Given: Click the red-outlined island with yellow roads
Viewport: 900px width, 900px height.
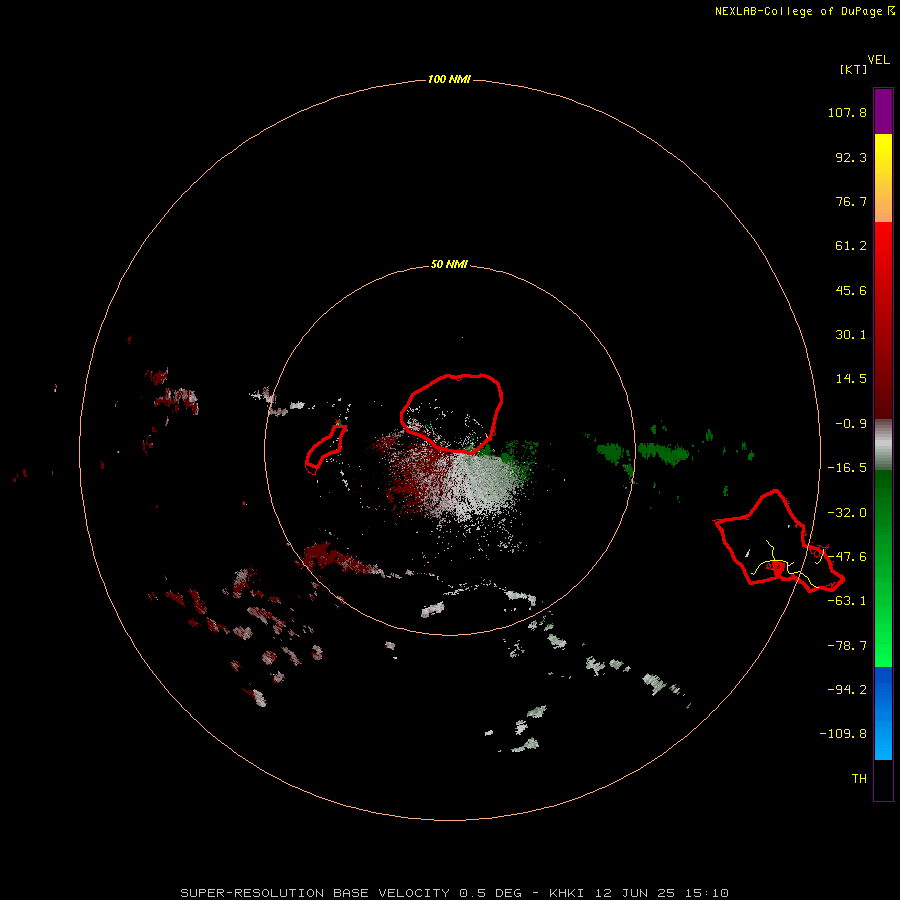Looking at the screenshot, I should (x=778, y=542).
